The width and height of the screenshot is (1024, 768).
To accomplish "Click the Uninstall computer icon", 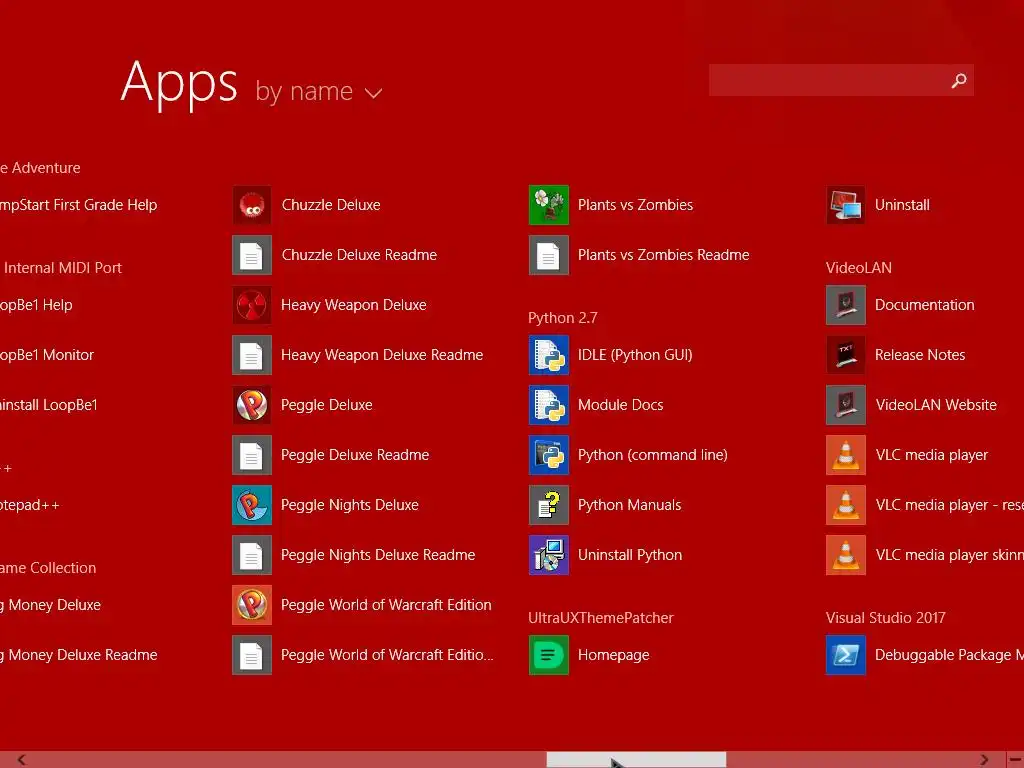I will (846, 205).
